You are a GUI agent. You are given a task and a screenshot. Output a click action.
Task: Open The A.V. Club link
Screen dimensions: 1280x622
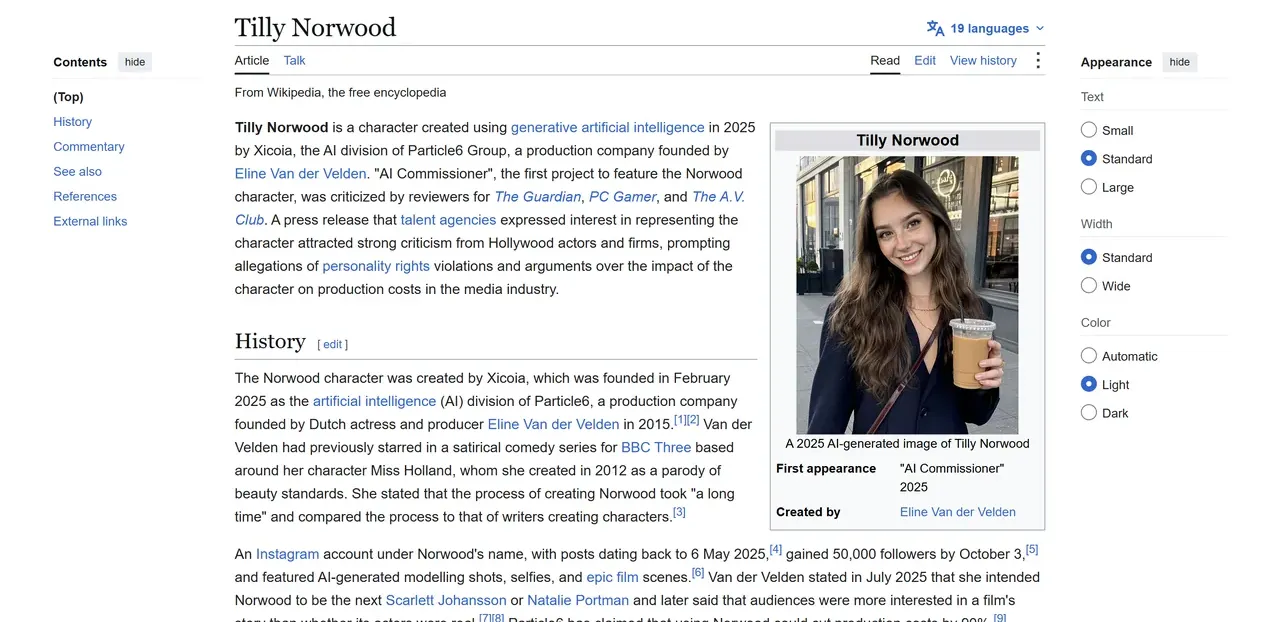click(718, 197)
